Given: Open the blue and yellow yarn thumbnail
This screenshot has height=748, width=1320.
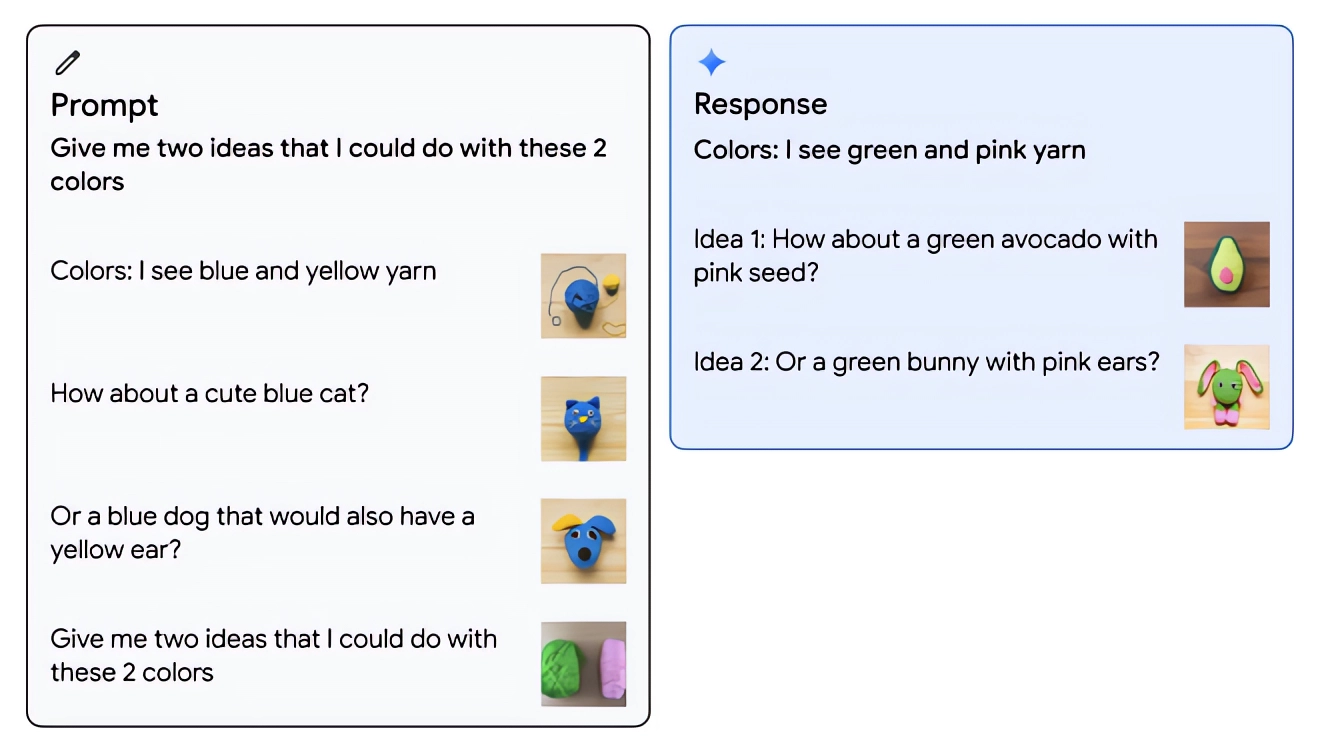Looking at the screenshot, I should coord(583,295).
